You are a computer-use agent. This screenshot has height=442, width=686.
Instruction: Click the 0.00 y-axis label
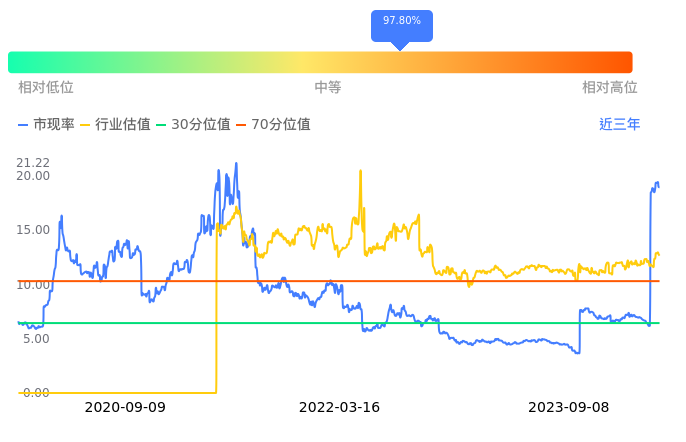coord(36,393)
